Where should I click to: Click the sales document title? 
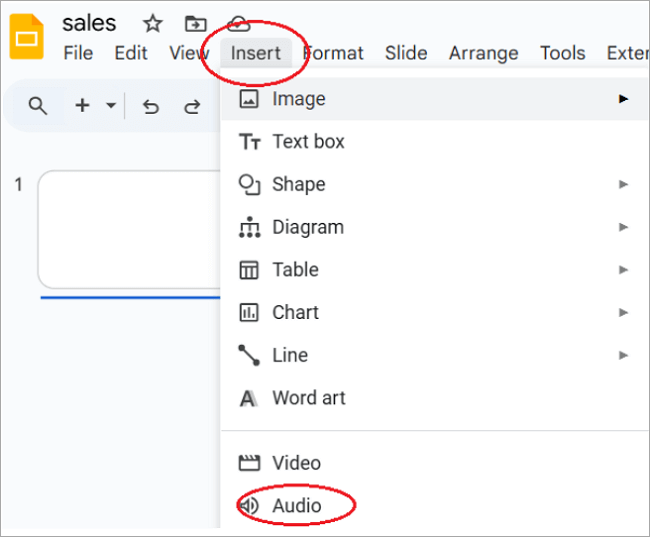tap(89, 23)
